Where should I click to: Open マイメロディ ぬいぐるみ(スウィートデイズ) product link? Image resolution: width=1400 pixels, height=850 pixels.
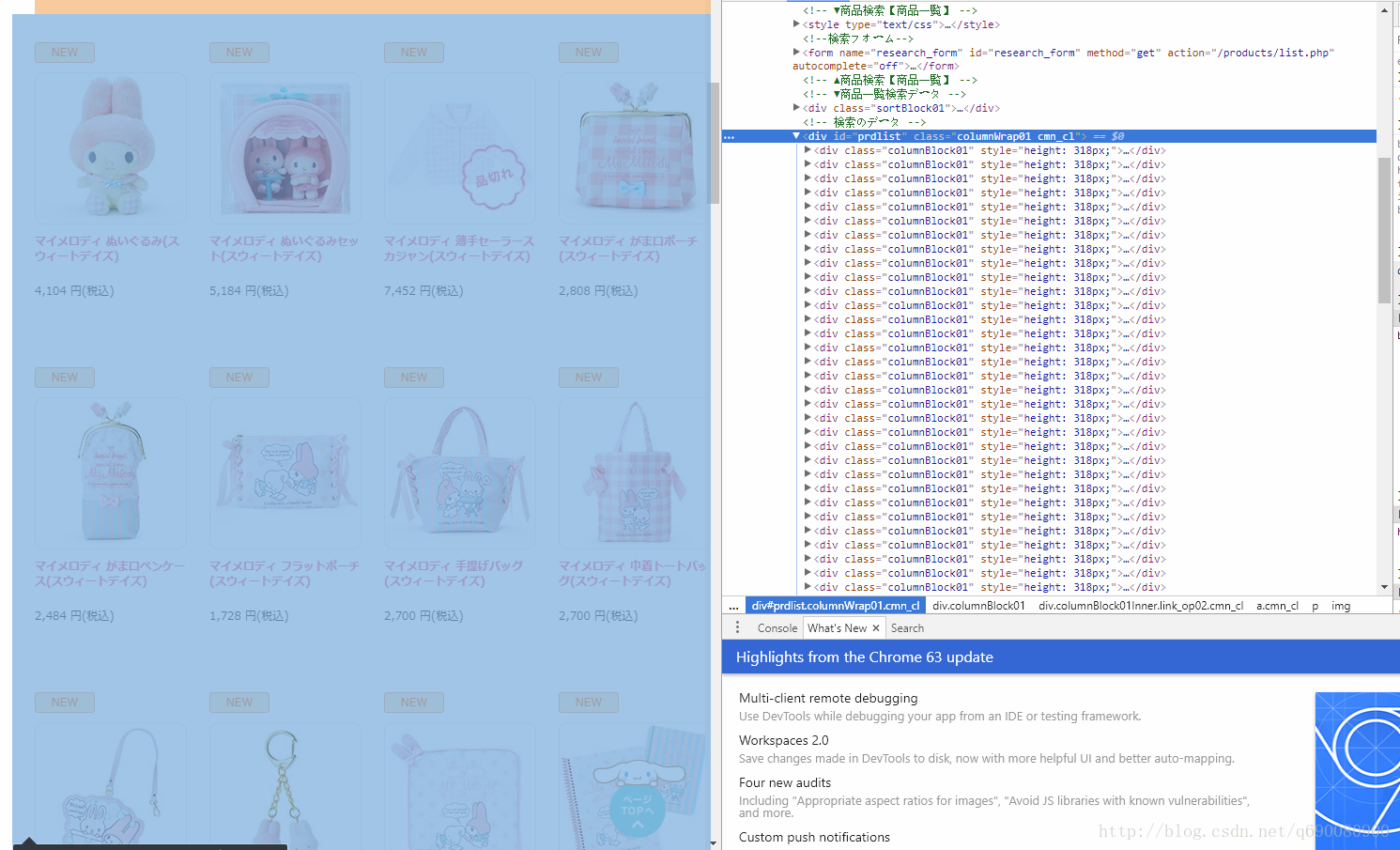coord(106,249)
